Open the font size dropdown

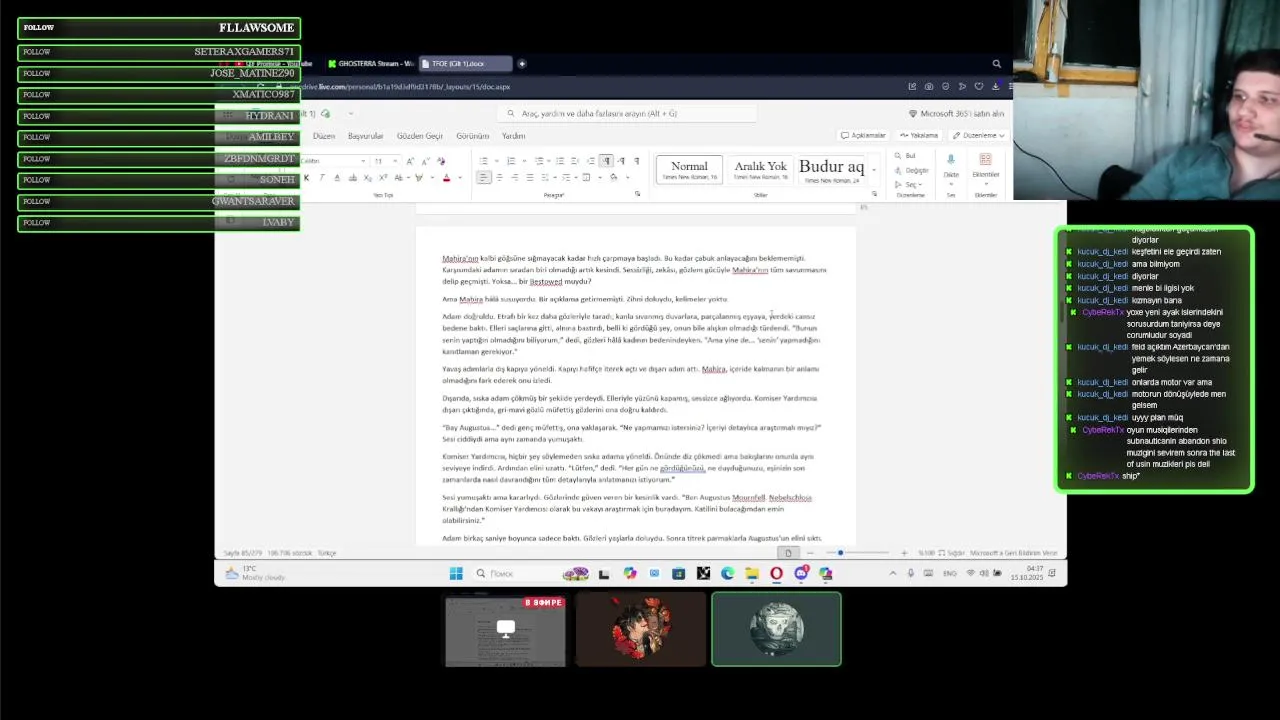tap(395, 161)
